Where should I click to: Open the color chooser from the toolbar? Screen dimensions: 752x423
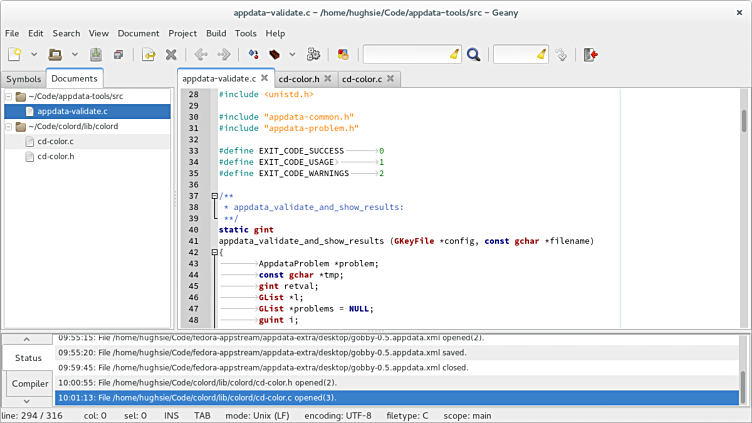pyautogui.click(x=343, y=54)
